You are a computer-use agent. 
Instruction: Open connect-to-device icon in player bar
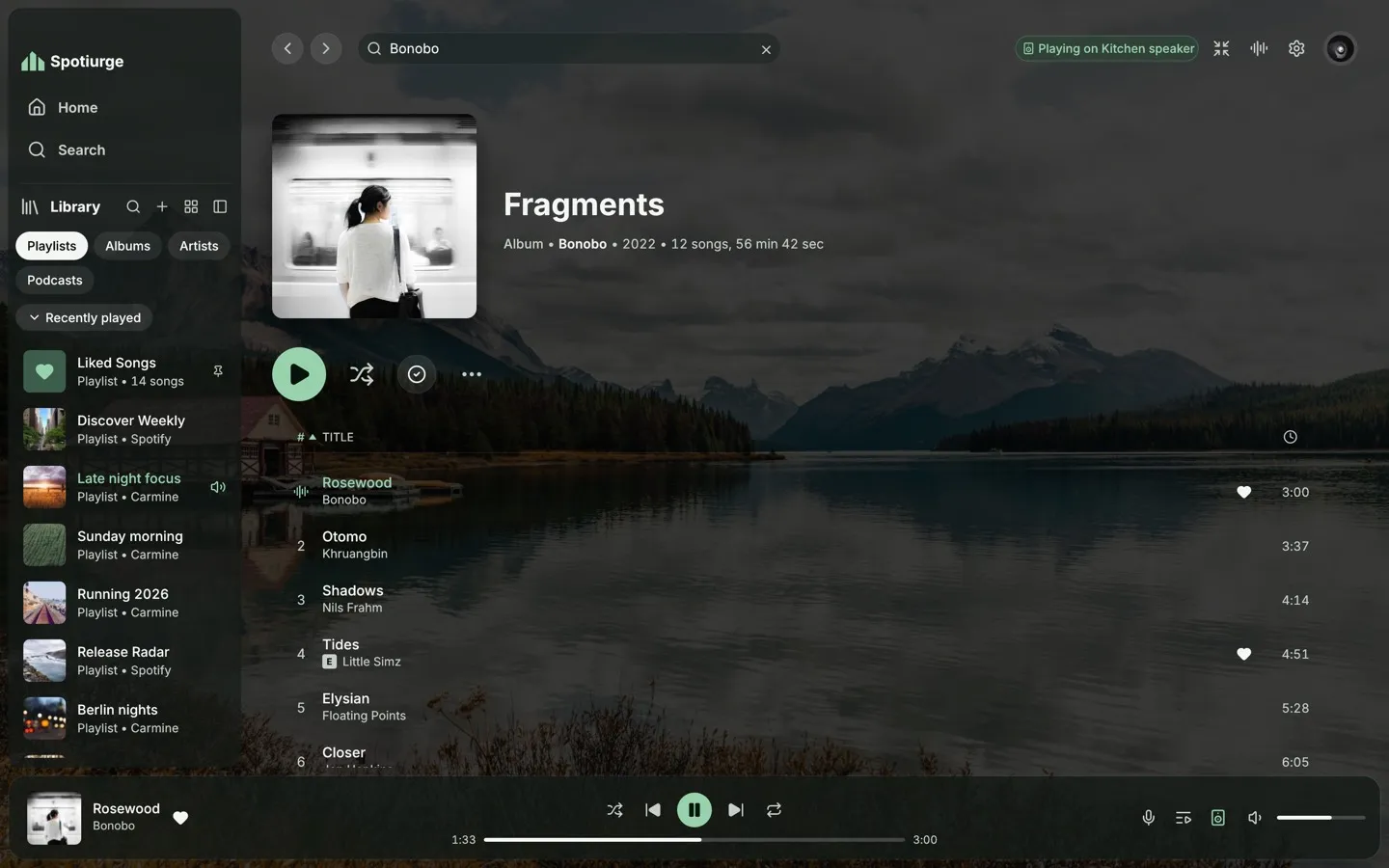pyautogui.click(x=1218, y=818)
